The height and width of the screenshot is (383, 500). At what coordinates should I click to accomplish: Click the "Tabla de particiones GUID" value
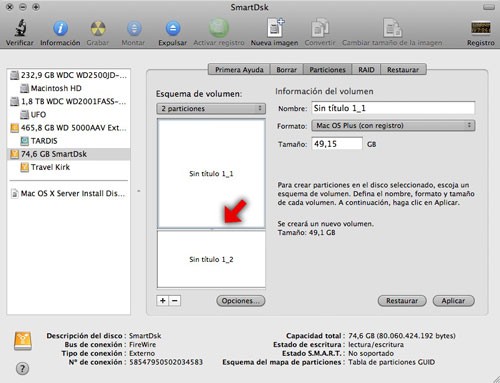[392, 362]
